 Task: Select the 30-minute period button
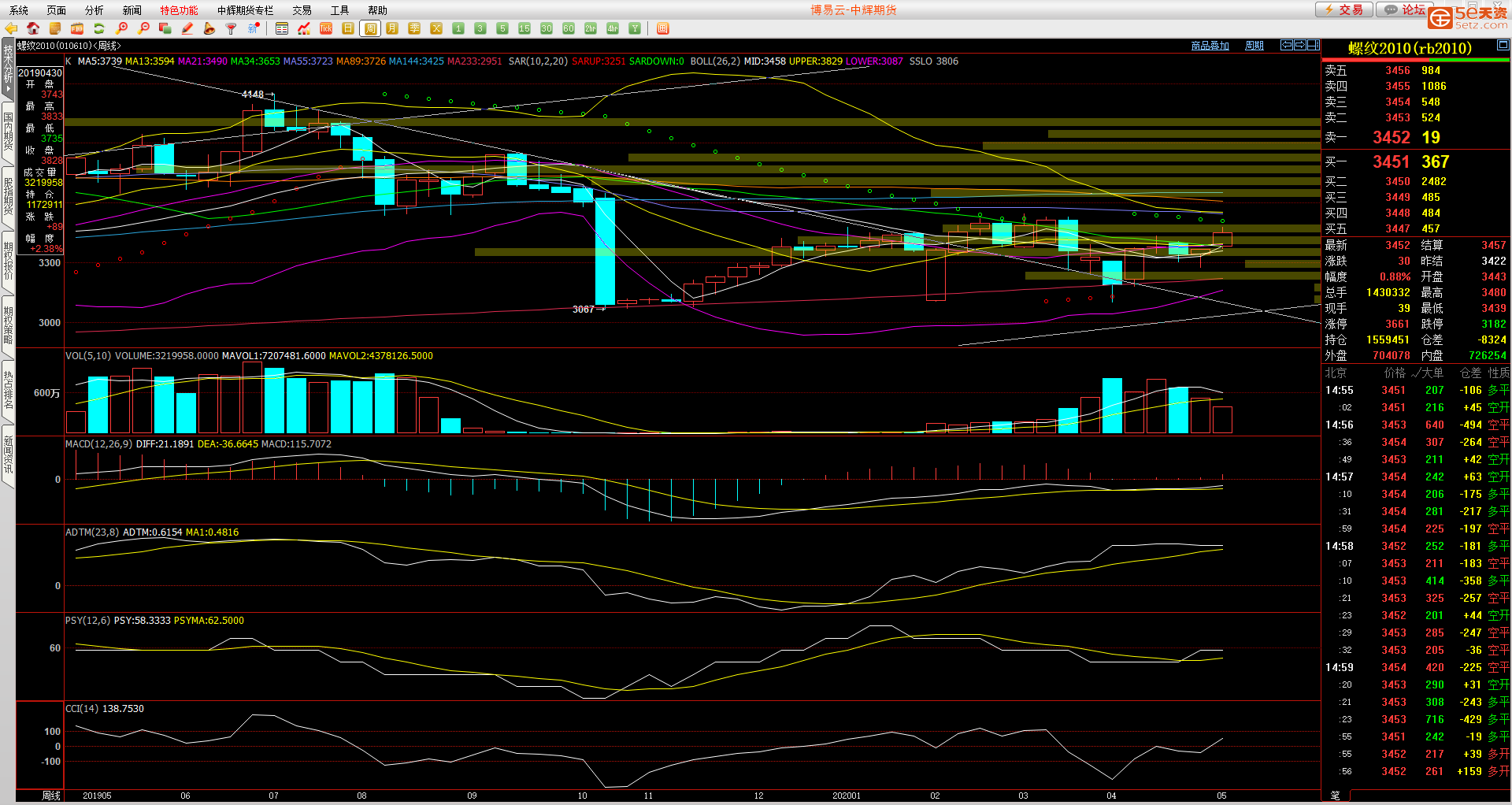[547, 28]
